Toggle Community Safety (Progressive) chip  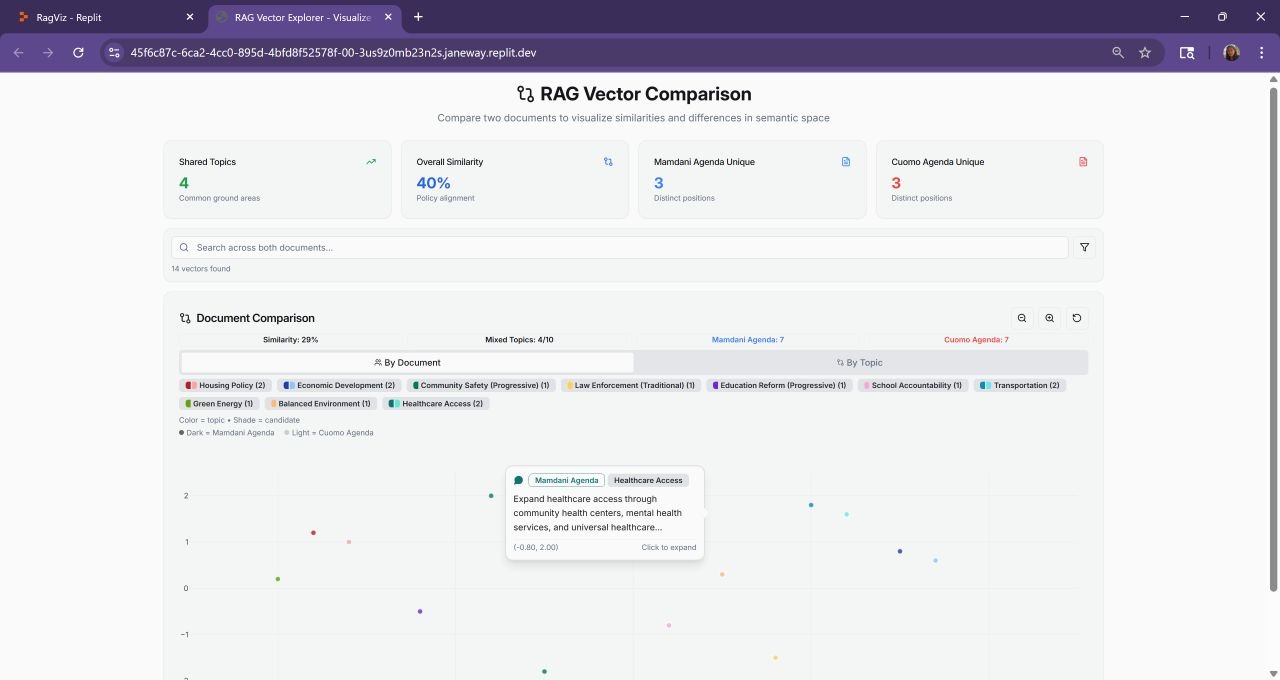(x=480, y=385)
